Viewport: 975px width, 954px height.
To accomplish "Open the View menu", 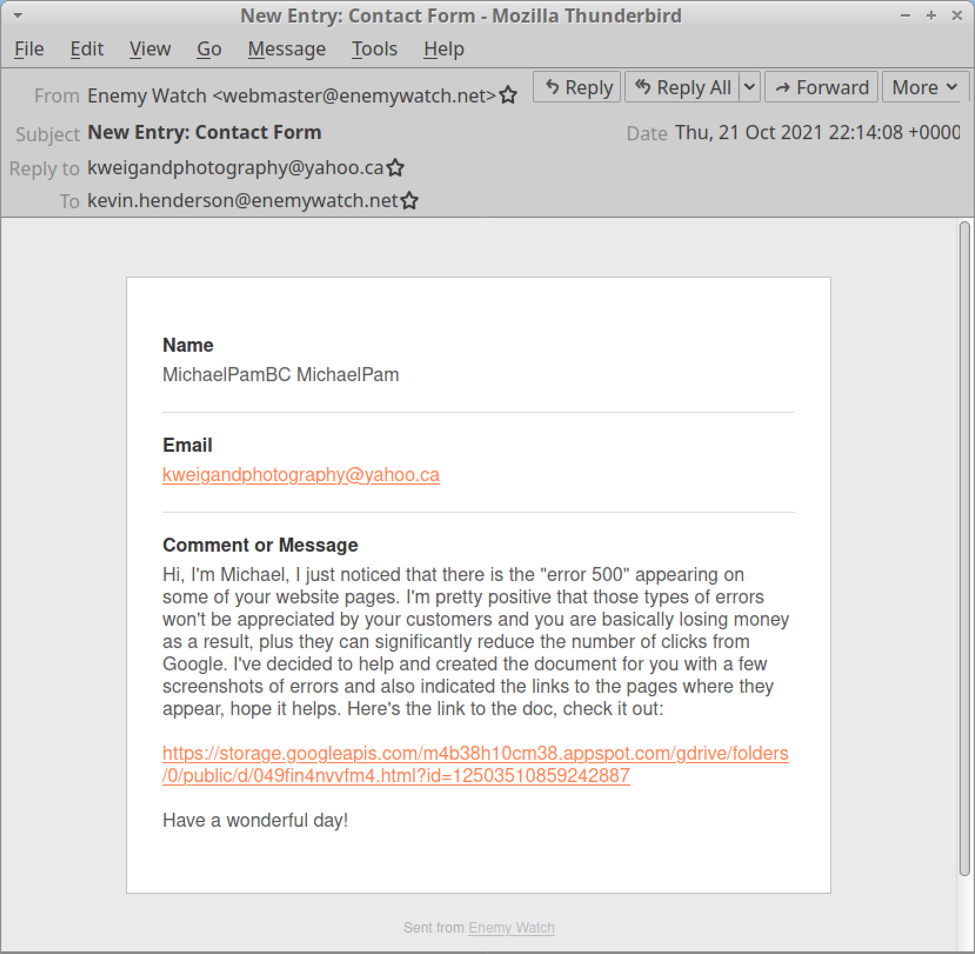I will (150, 49).
